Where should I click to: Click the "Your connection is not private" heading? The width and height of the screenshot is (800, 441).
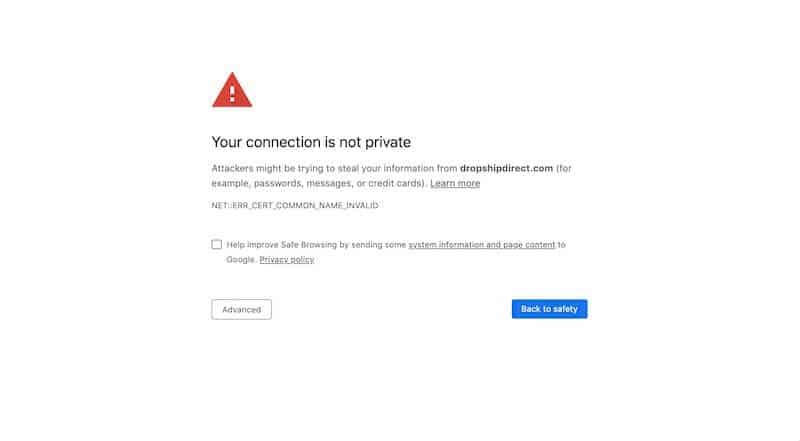(x=311, y=142)
